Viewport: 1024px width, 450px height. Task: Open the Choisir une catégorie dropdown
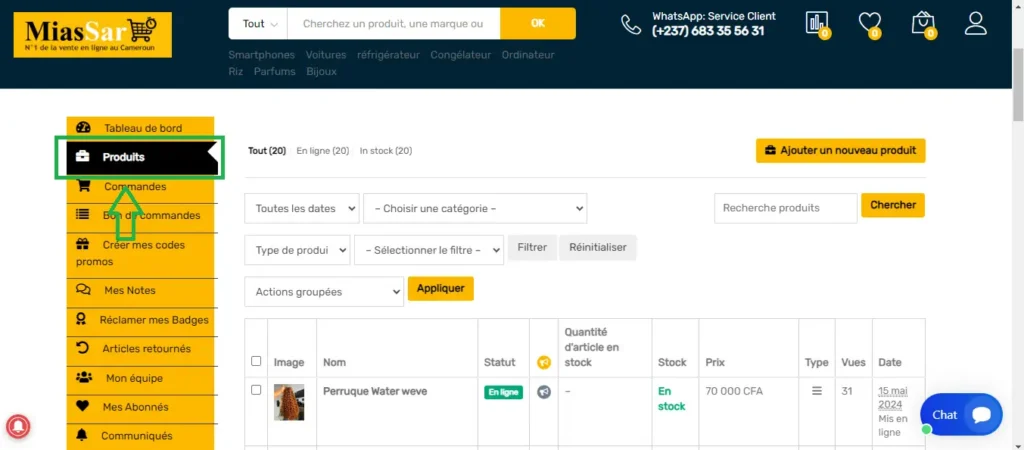coord(475,208)
